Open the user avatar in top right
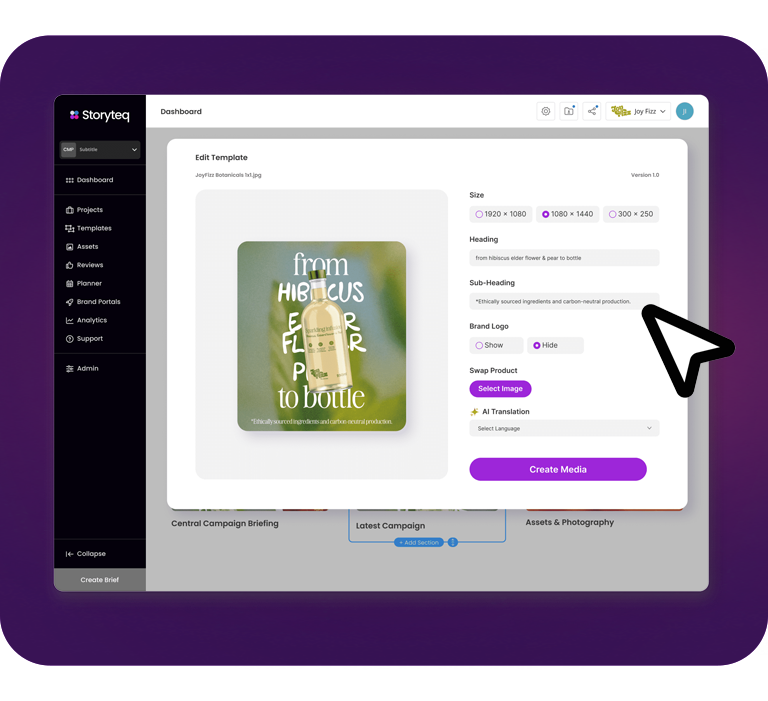 point(684,112)
